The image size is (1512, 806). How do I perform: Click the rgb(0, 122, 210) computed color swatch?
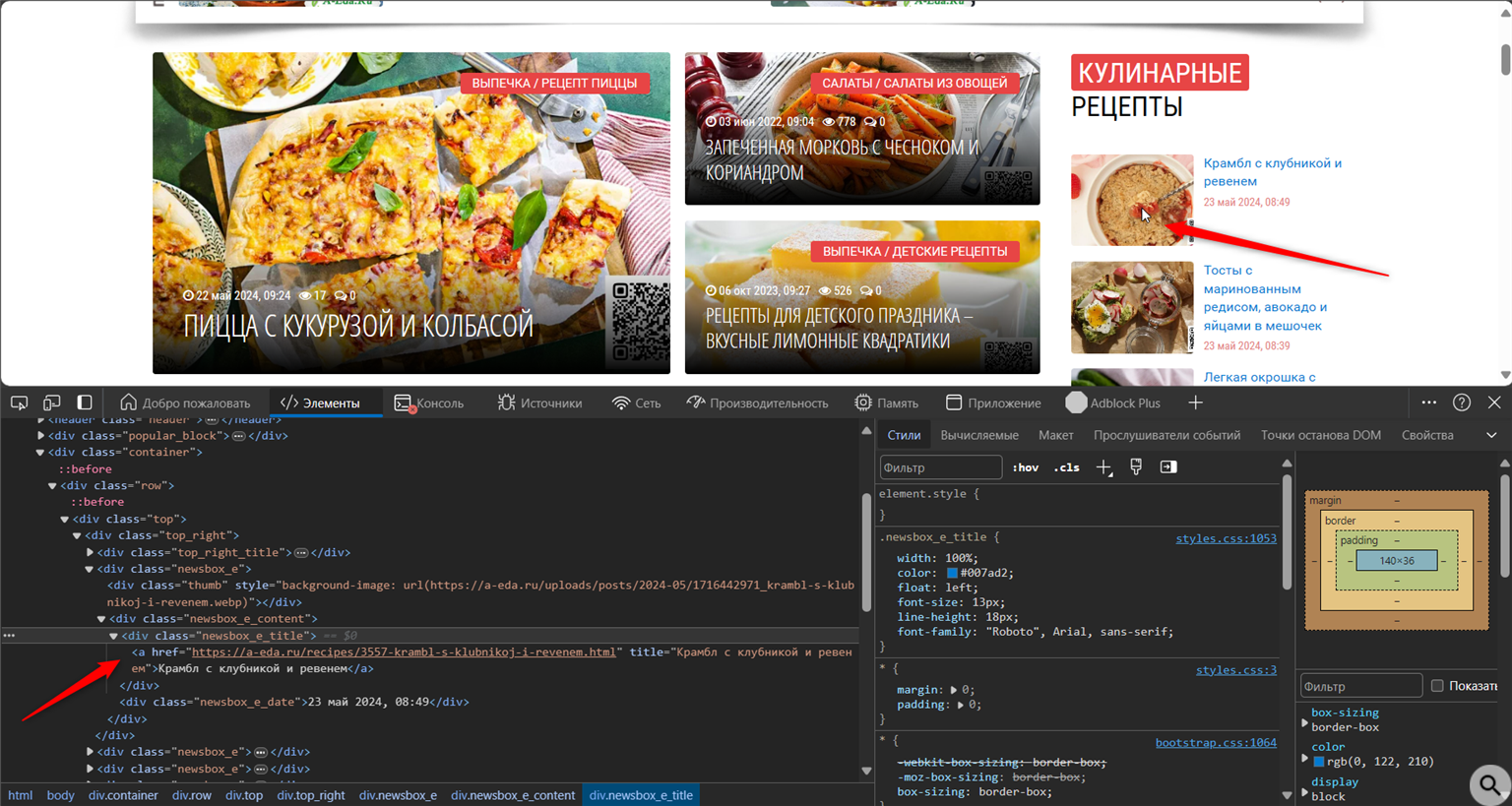(1318, 762)
